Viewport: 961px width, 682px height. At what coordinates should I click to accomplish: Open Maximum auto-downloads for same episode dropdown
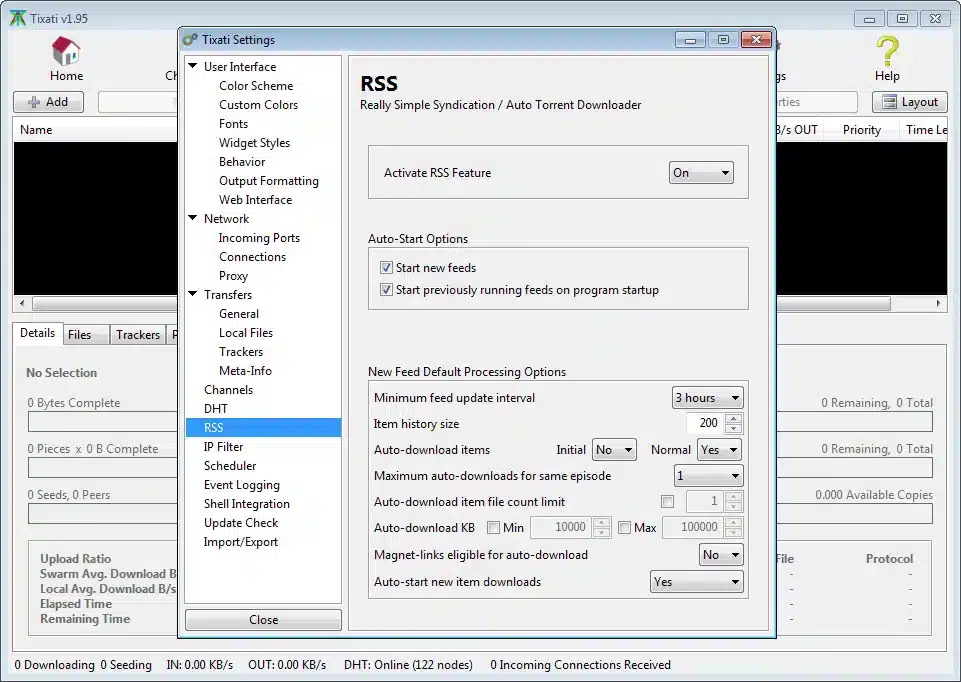tap(708, 476)
